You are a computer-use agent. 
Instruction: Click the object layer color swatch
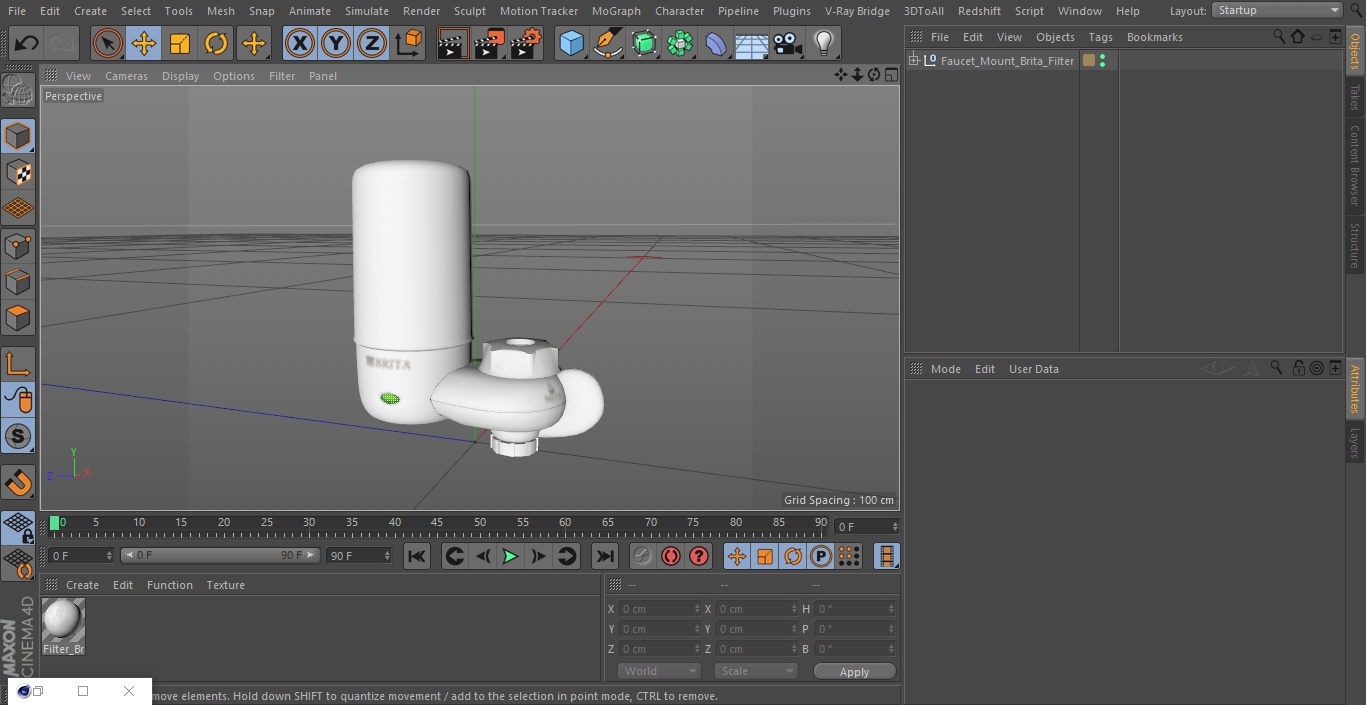click(x=1089, y=61)
